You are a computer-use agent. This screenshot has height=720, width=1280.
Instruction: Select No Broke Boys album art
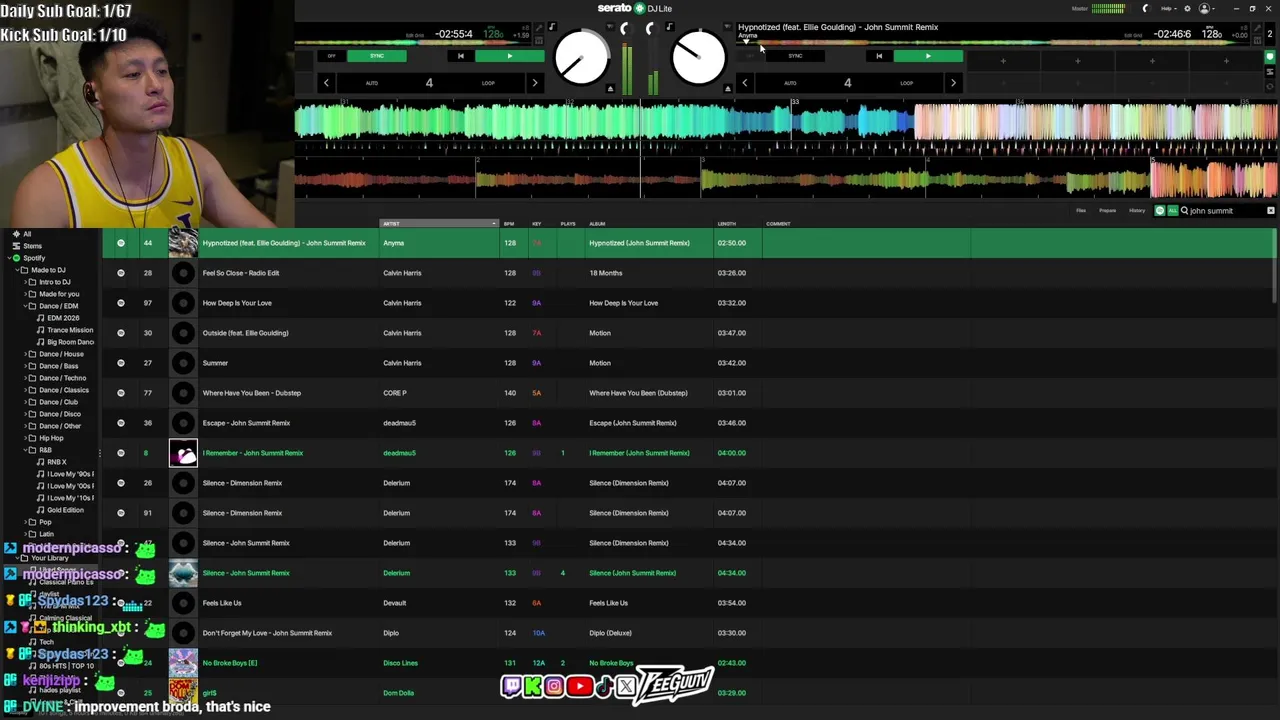click(x=183, y=663)
